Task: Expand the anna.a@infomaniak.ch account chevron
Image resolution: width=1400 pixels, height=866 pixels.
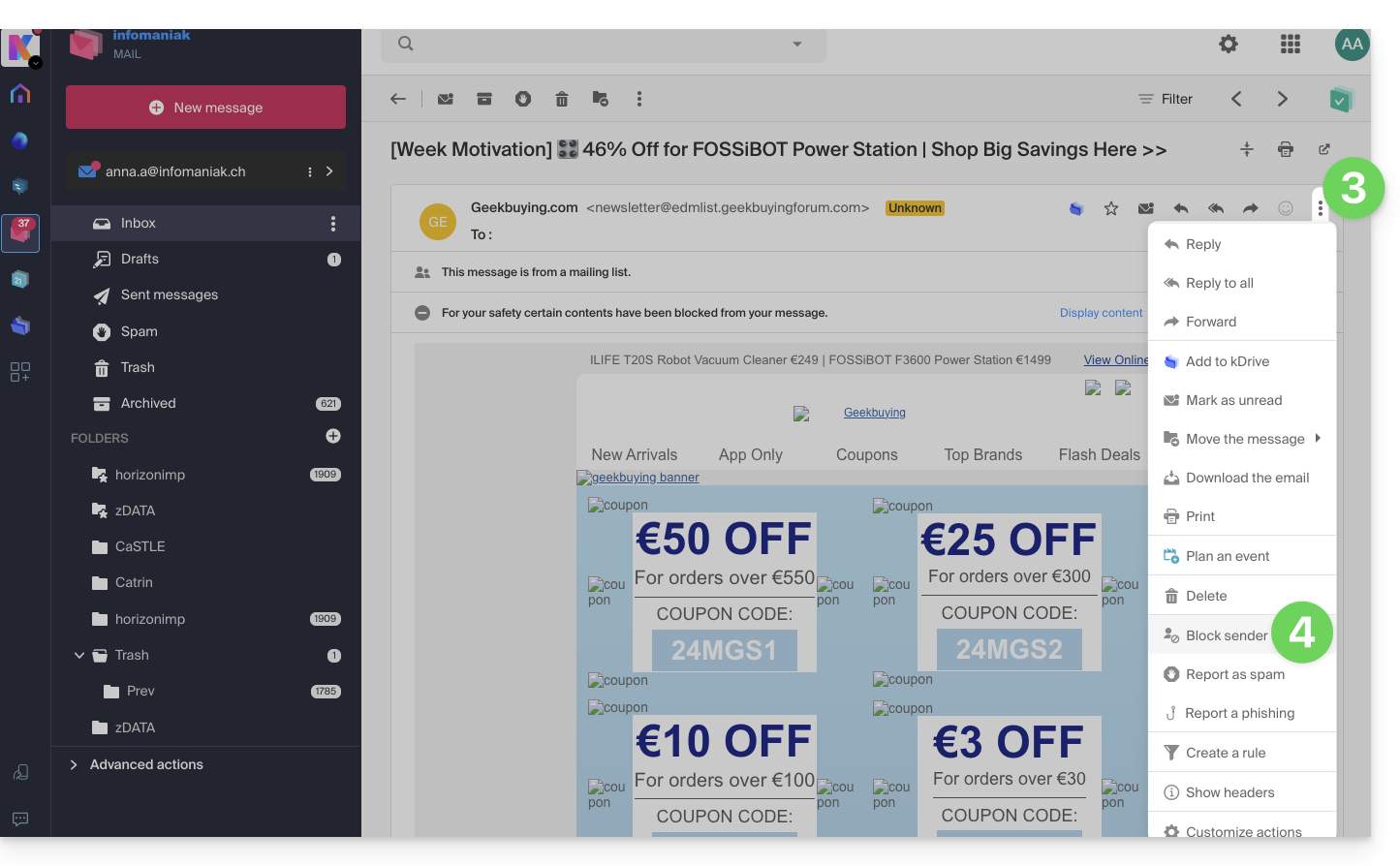Action: 329,171
